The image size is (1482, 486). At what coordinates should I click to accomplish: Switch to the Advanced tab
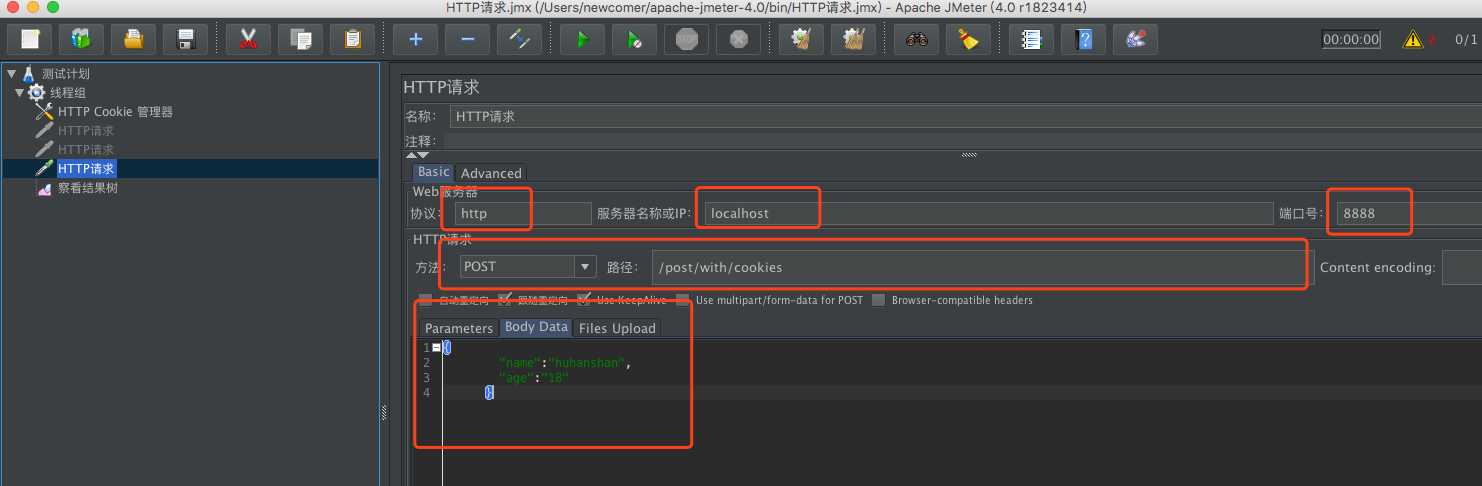coord(491,173)
